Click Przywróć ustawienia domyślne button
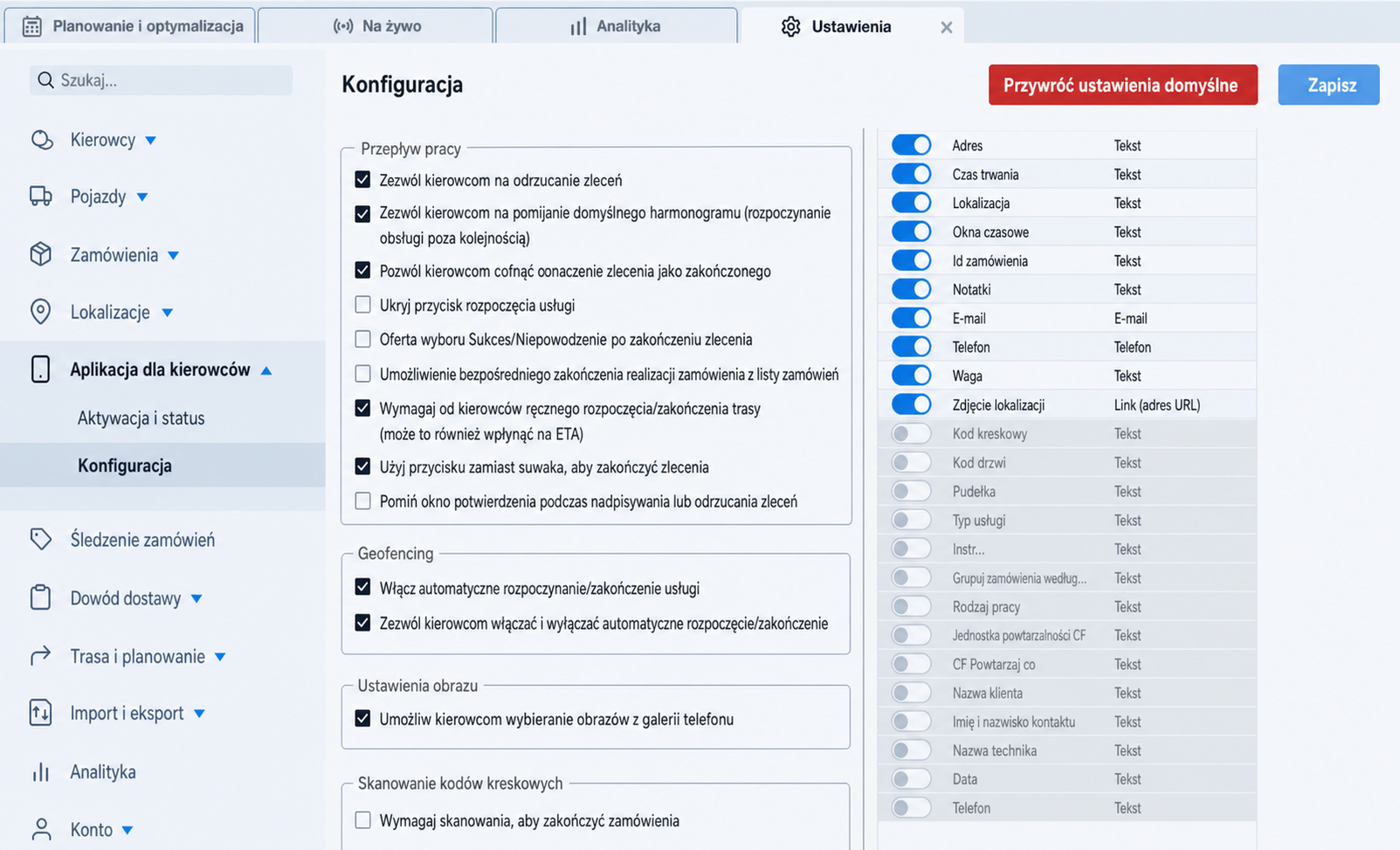The height and width of the screenshot is (850, 1400). pyautogui.click(x=1123, y=85)
